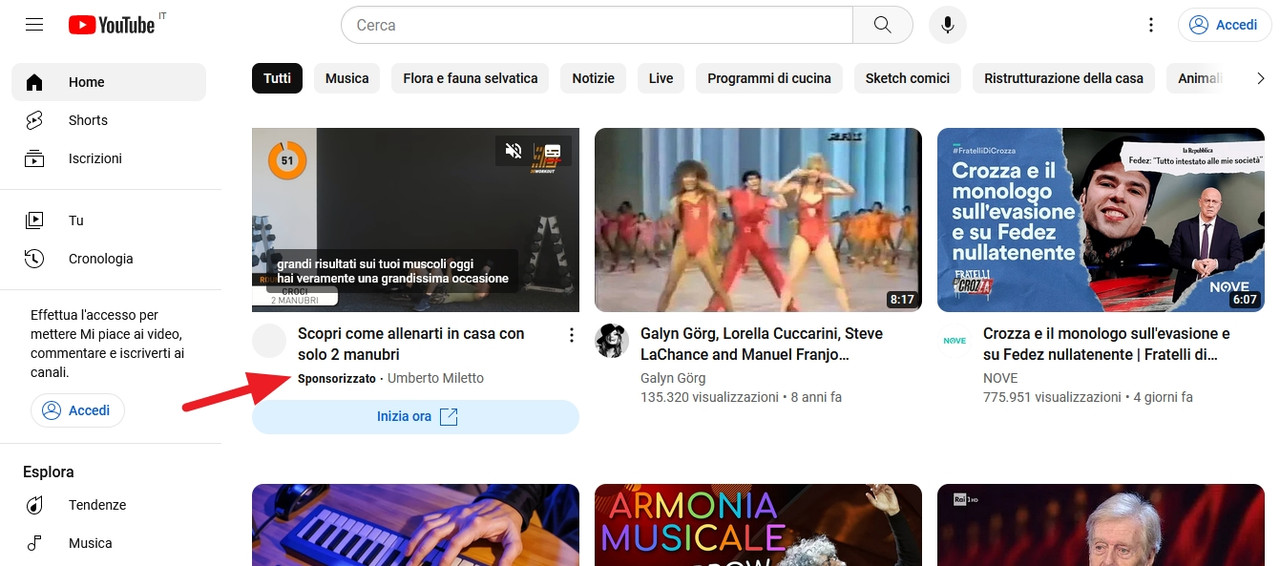Unmute the sponsored video preview
This screenshot has width=1280, height=566.
(x=514, y=151)
